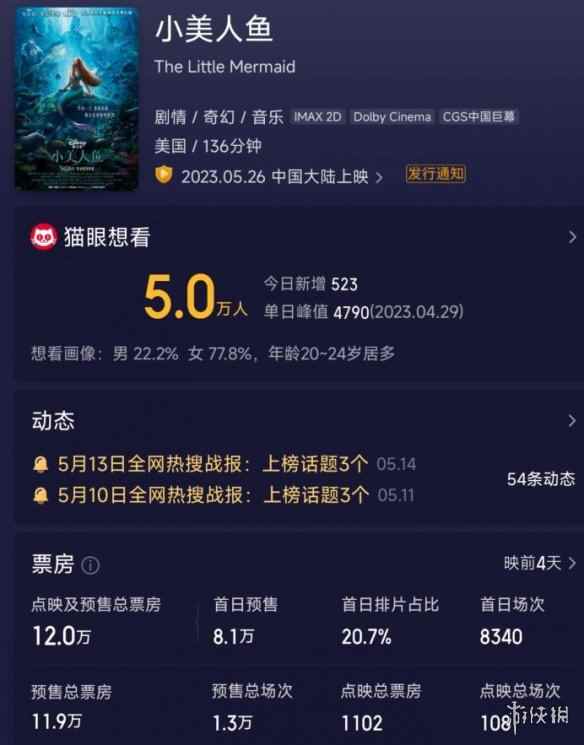
Task: Open The Little Mermaid poster thumbnail
Action: point(77,98)
